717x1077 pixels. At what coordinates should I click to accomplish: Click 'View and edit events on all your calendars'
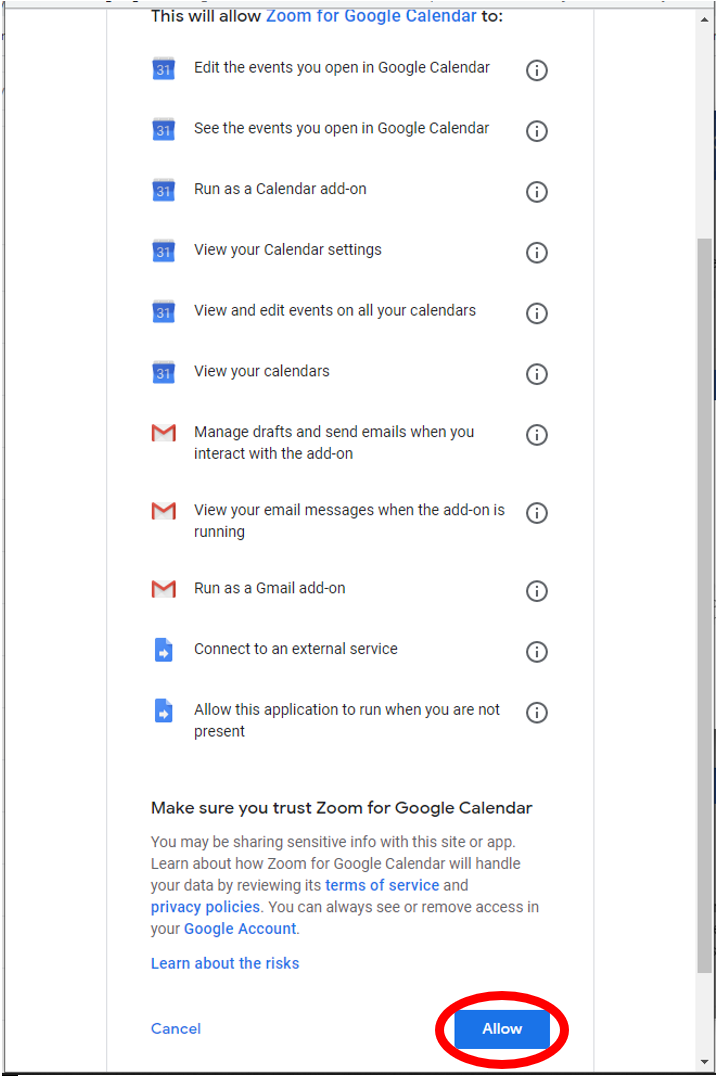pyautogui.click(x=334, y=310)
